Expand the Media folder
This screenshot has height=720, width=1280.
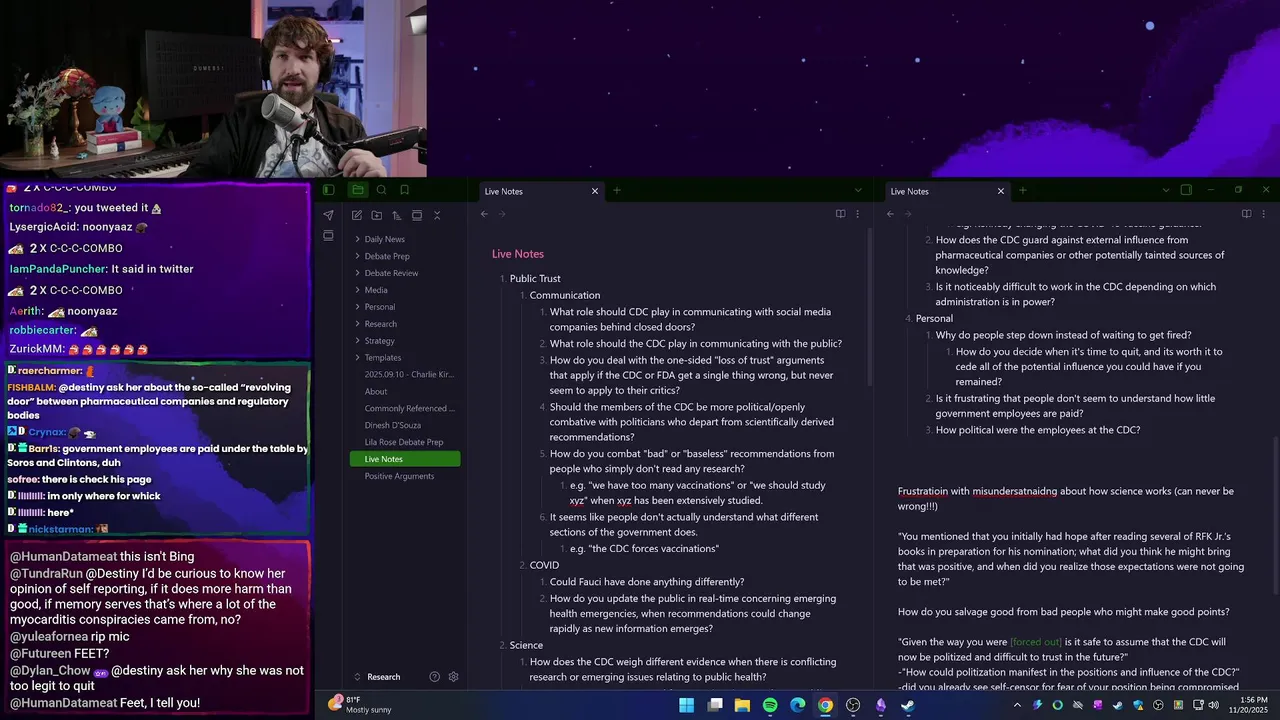(405, 290)
